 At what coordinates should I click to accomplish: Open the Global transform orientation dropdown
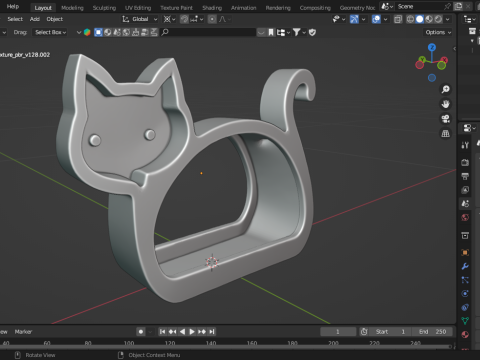[x=140, y=19]
